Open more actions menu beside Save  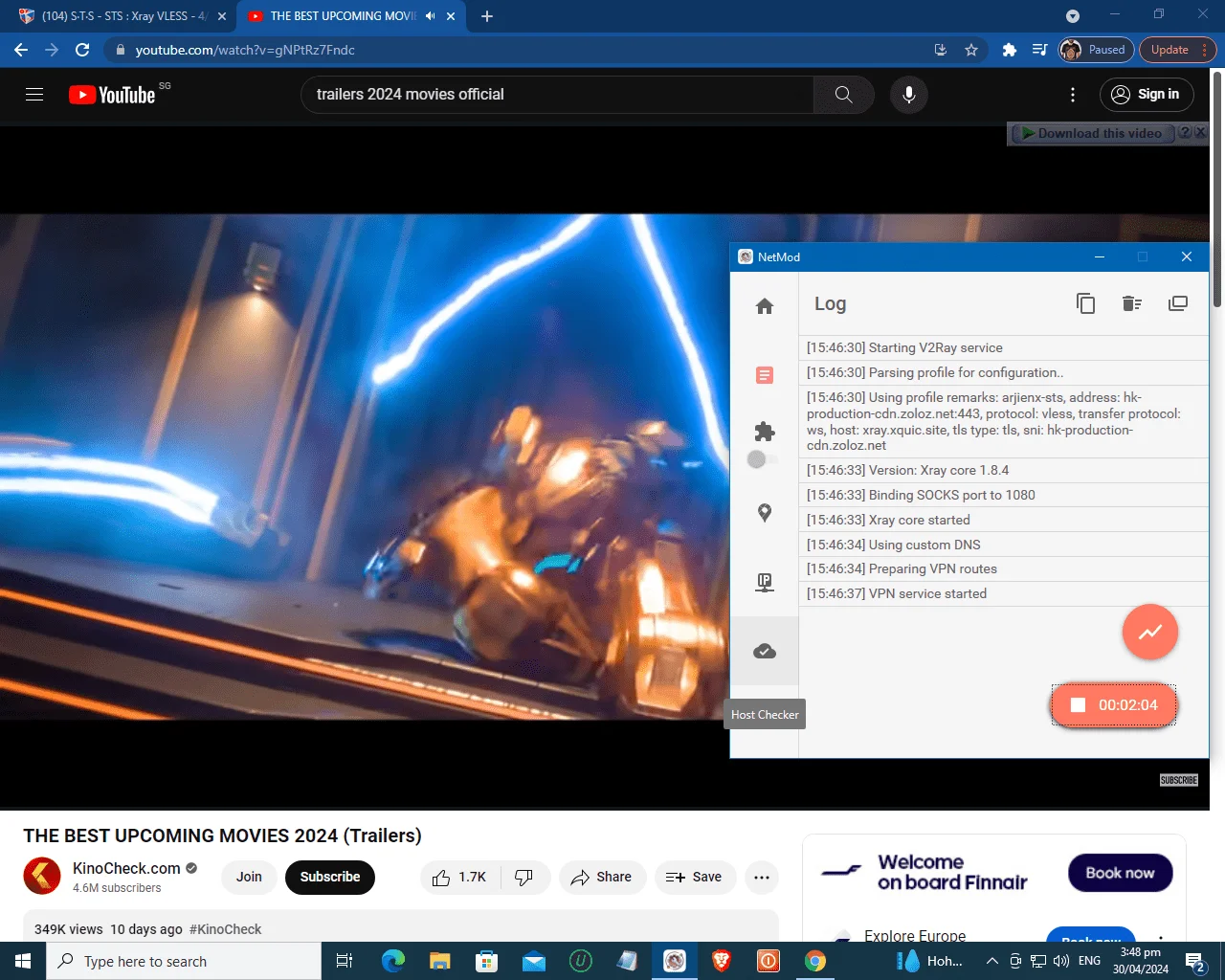(762, 877)
